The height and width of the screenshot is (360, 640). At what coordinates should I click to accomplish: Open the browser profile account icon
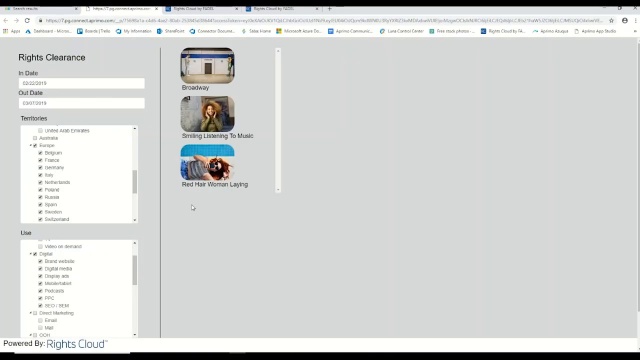[624, 20]
